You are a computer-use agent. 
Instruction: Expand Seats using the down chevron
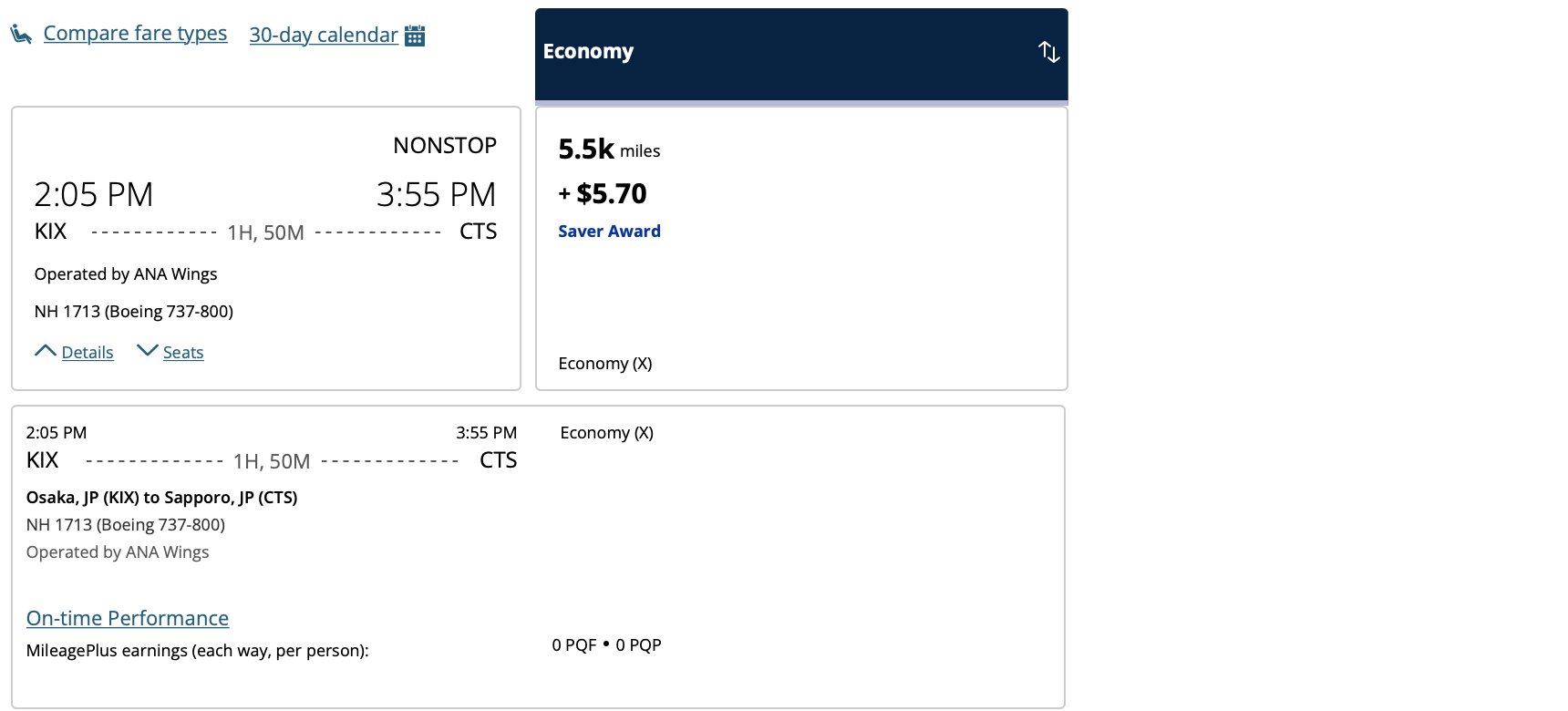tap(147, 350)
